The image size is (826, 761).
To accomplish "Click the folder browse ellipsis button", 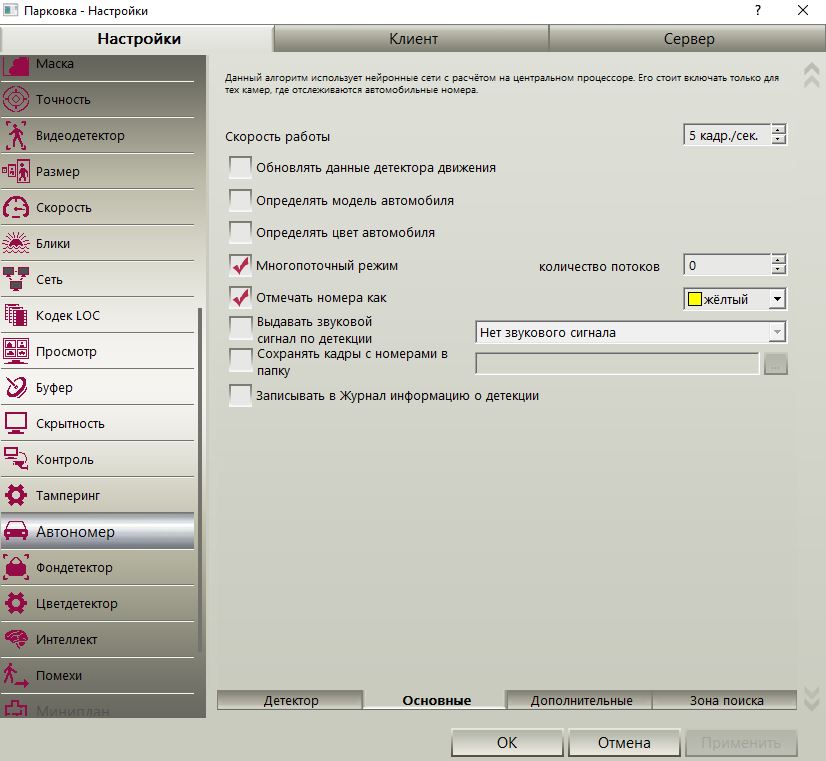I will point(775,364).
